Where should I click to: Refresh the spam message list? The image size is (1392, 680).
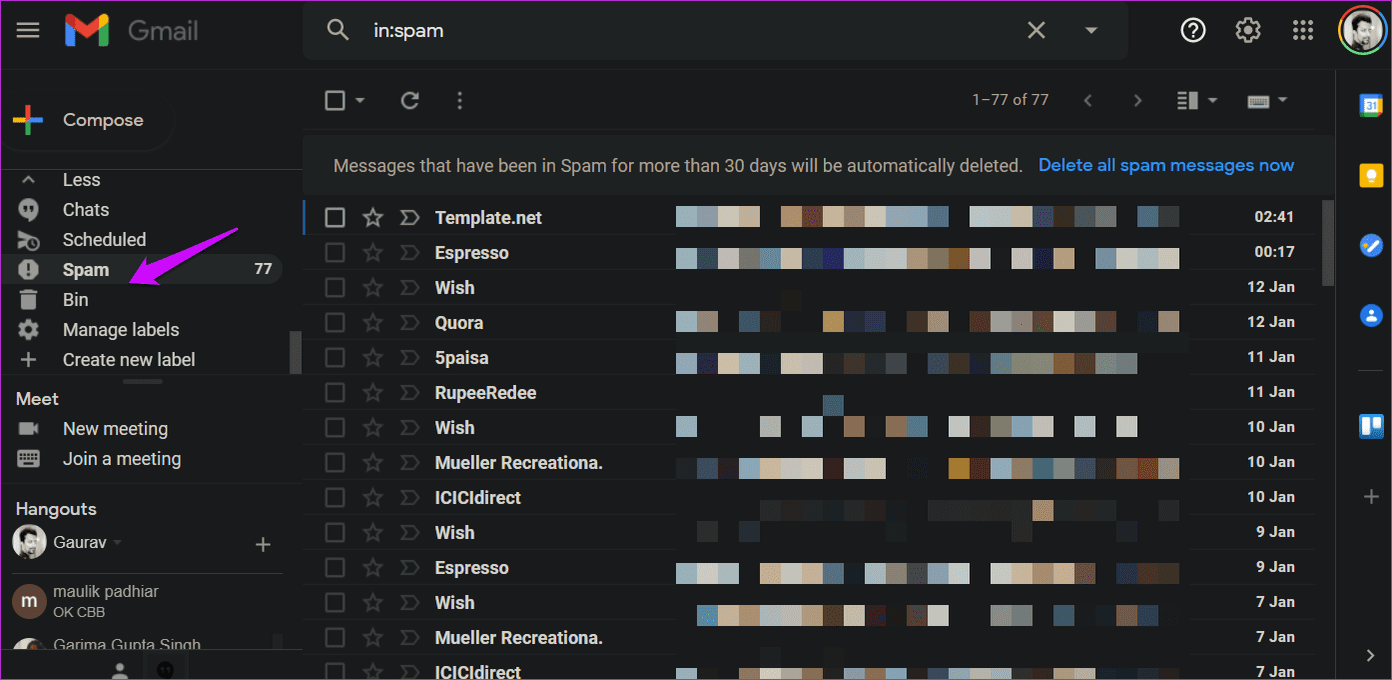[410, 100]
